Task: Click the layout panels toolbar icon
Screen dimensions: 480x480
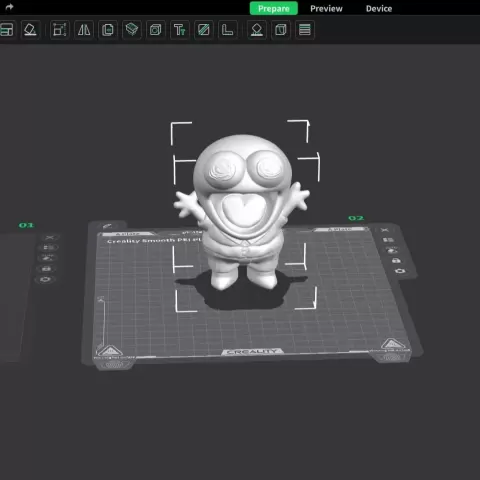Action: pyautogui.click(x=7, y=30)
